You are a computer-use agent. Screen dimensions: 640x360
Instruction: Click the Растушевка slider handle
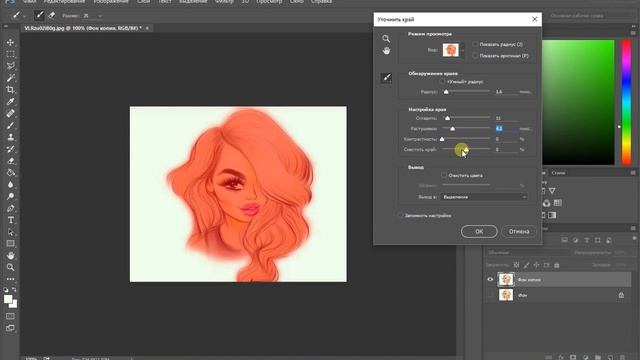[452, 129]
